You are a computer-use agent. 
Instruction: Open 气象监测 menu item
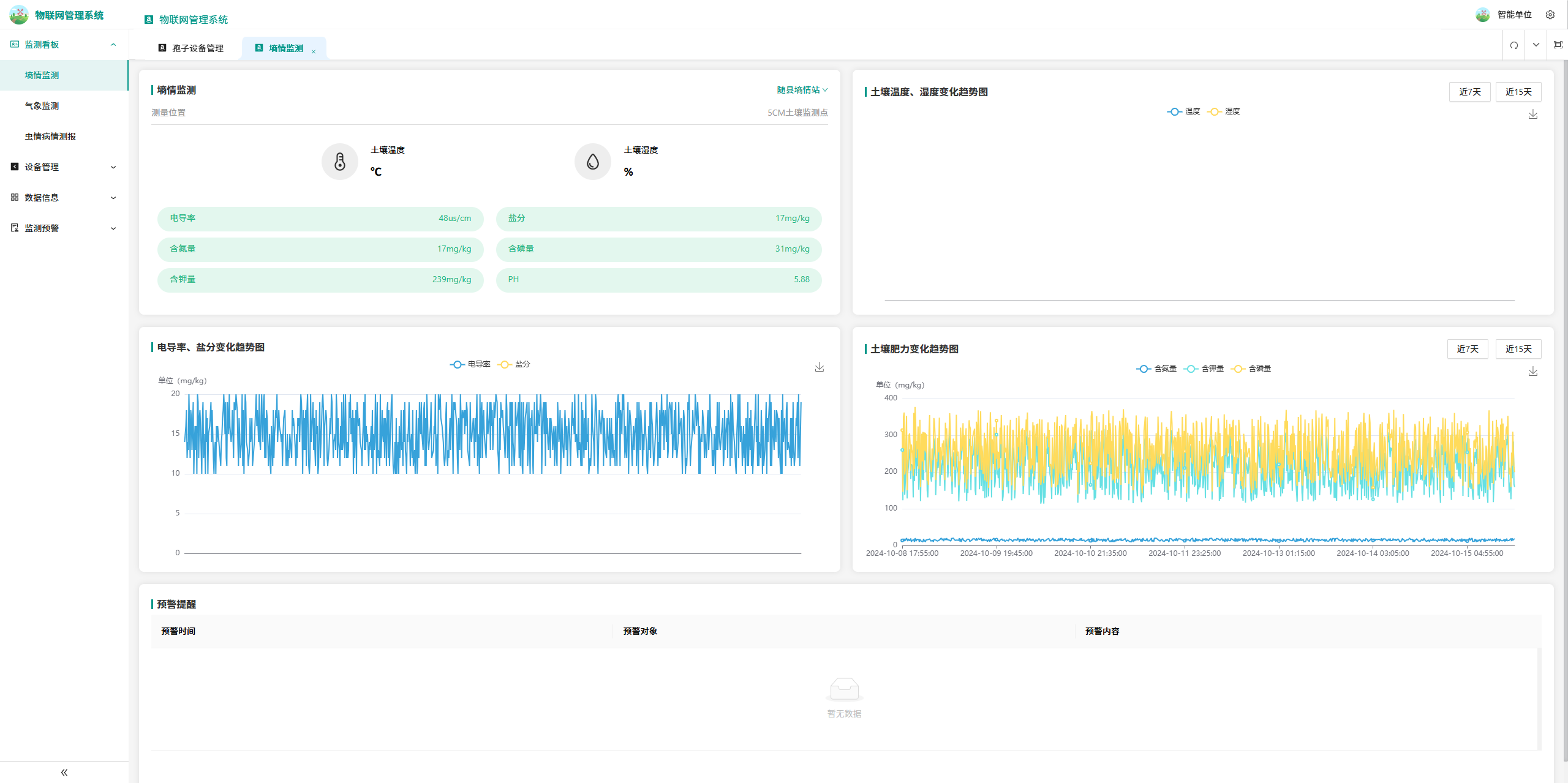coord(42,106)
